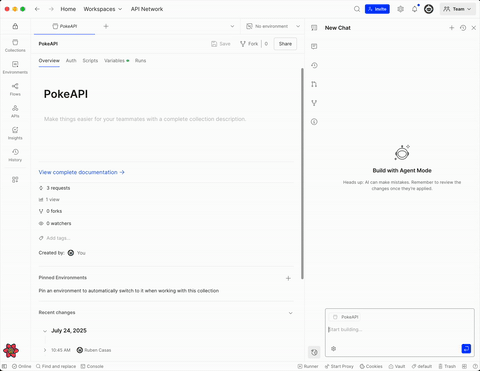Screen dimensions: 480x371
Task: Close the New Chat panel
Action: coord(474,28)
